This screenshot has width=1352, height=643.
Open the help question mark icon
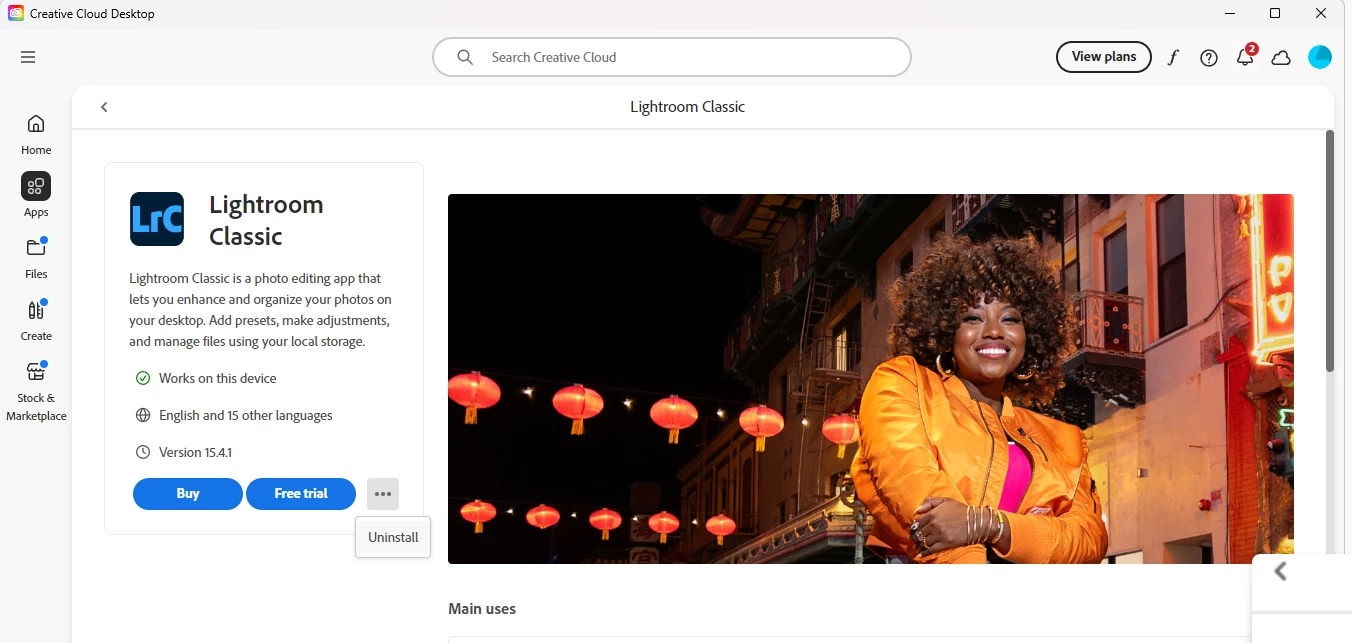[x=1209, y=58]
